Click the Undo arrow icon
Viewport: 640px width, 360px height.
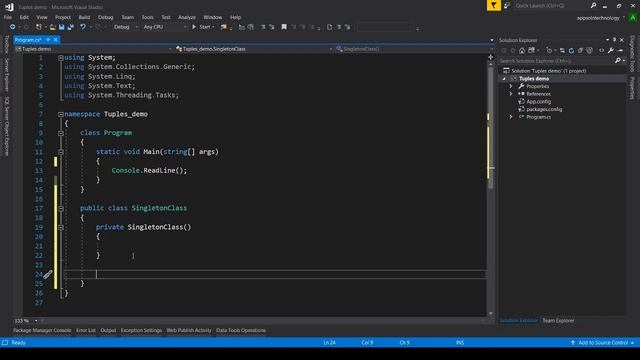click(83, 27)
